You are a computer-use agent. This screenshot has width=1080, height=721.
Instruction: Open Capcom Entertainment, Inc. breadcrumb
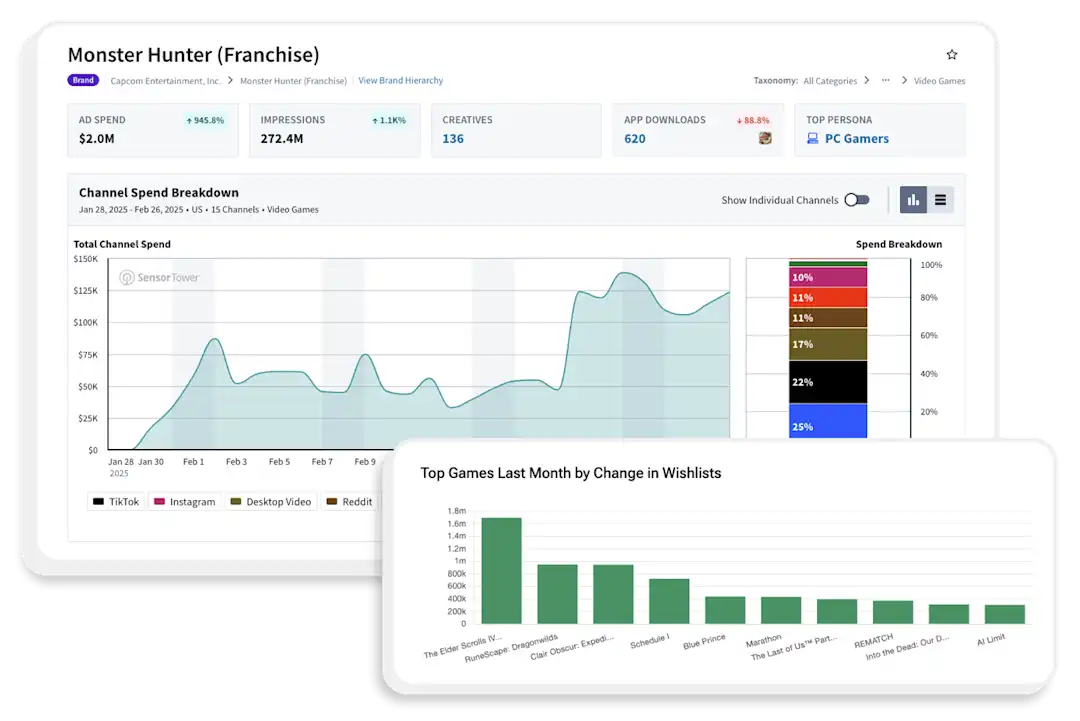click(x=165, y=81)
